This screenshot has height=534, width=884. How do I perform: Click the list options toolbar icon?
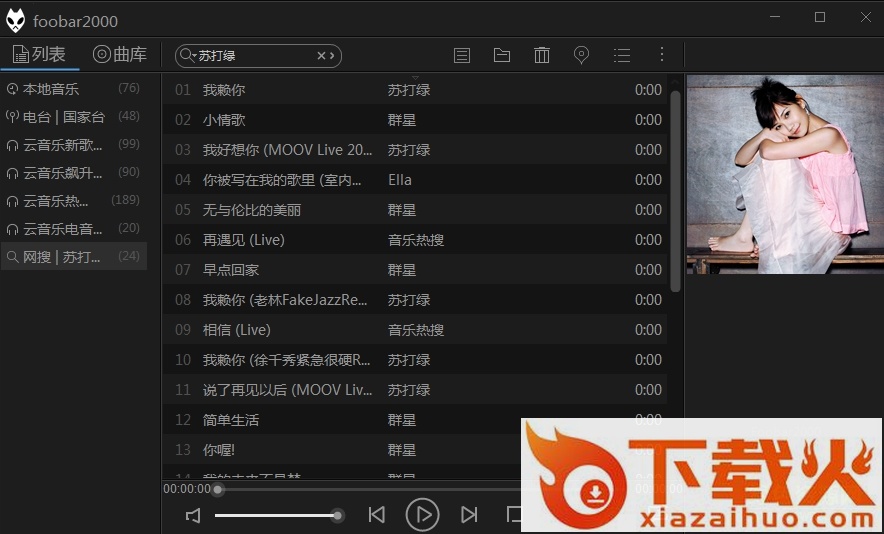coord(622,55)
